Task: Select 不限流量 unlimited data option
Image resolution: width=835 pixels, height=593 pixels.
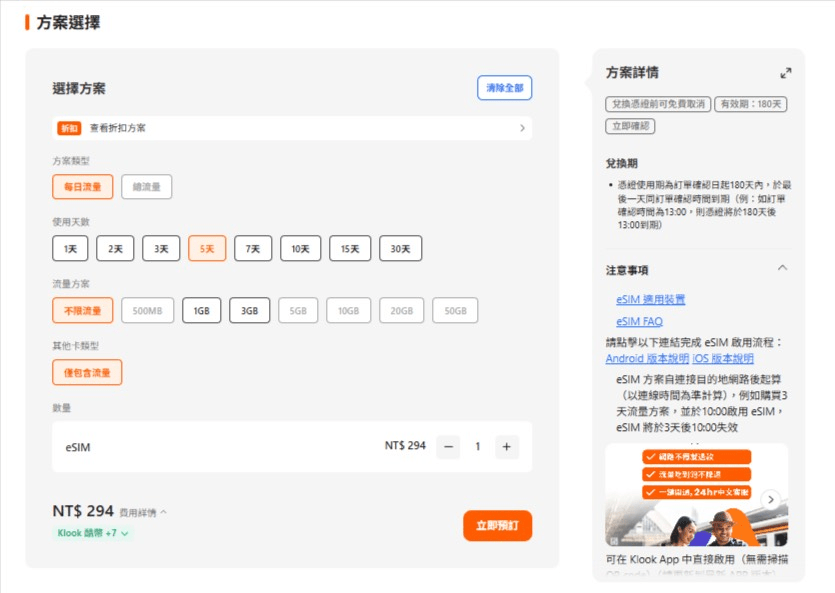Action: 83,310
